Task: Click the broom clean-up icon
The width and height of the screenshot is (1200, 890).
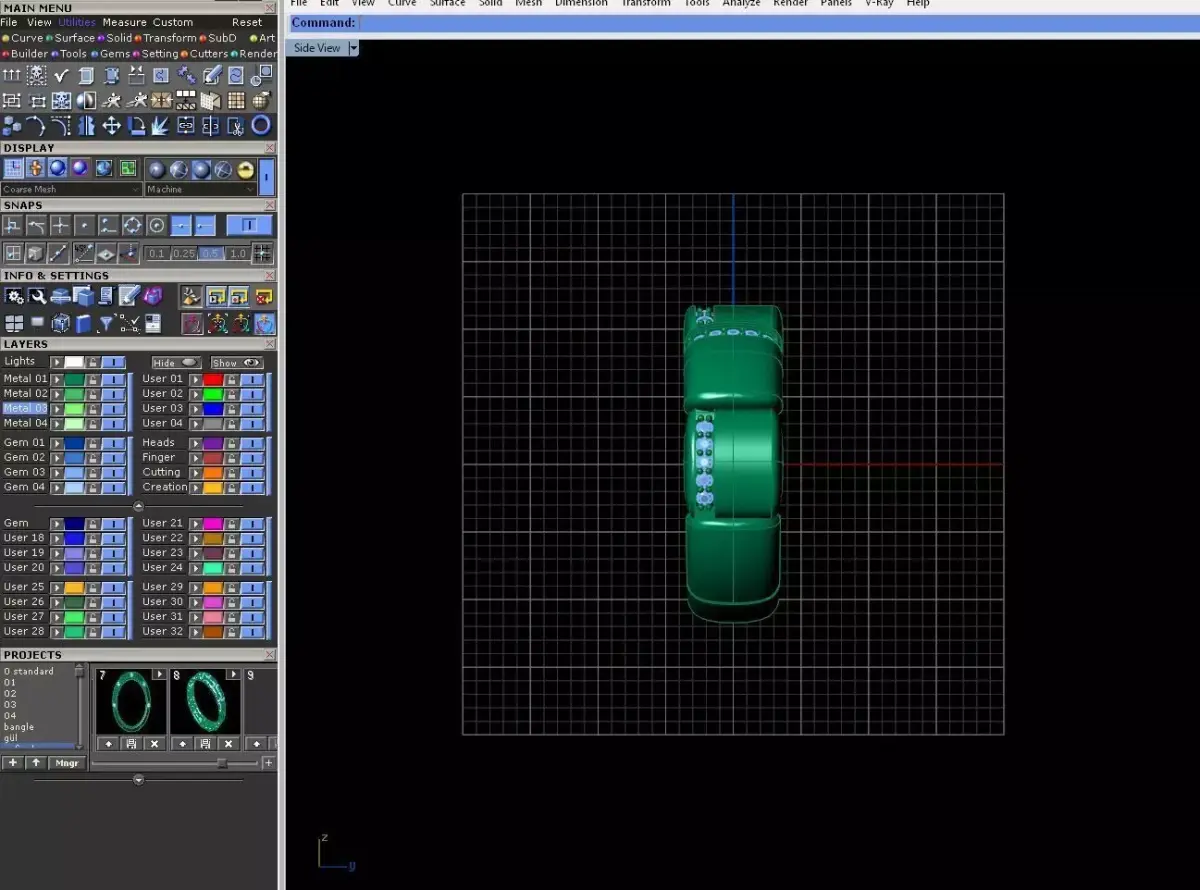Action: point(191,297)
